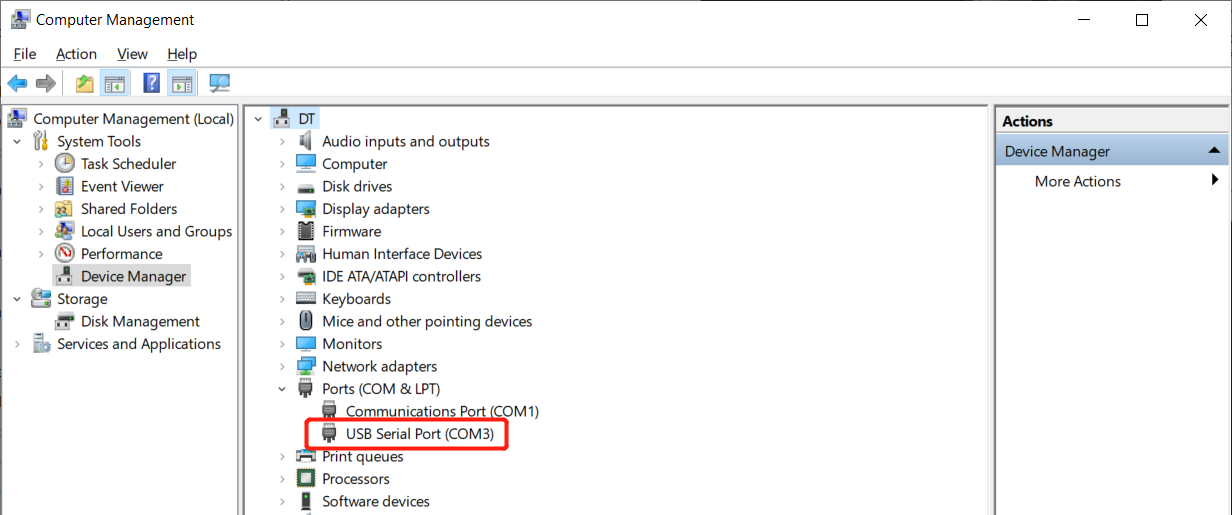1232x515 pixels.
Task: Collapse the Ports (COM & LPT) node
Action: [x=283, y=389]
